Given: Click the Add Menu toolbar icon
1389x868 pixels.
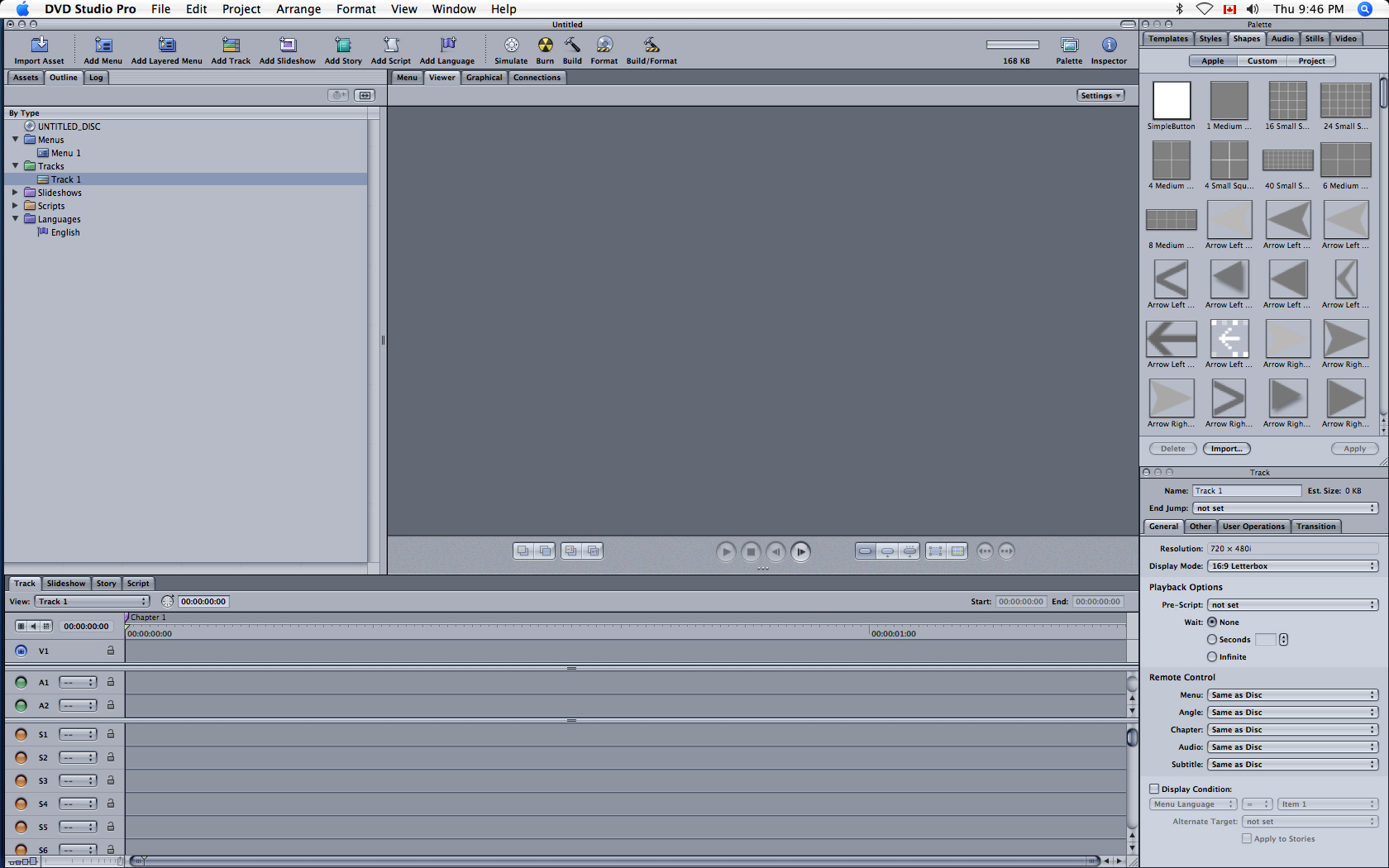Looking at the screenshot, I should [103, 45].
